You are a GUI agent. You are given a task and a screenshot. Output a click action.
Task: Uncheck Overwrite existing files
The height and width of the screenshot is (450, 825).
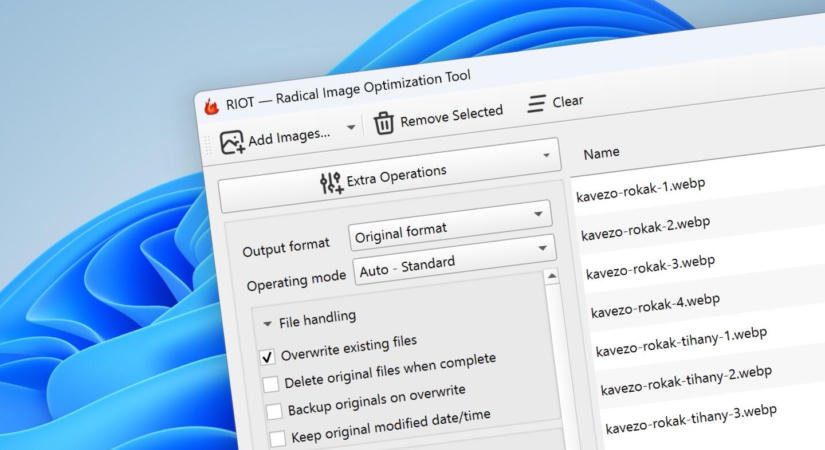point(267,357)
